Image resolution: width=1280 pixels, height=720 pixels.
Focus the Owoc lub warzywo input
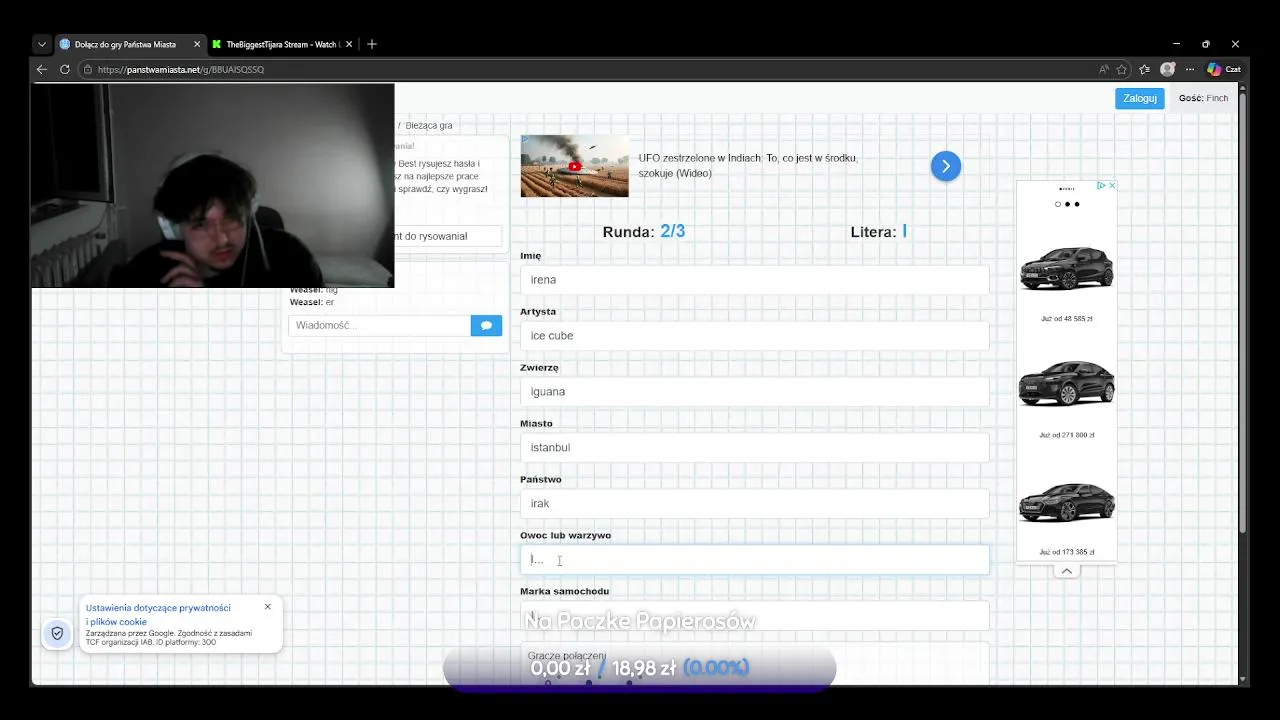[754, 560]
